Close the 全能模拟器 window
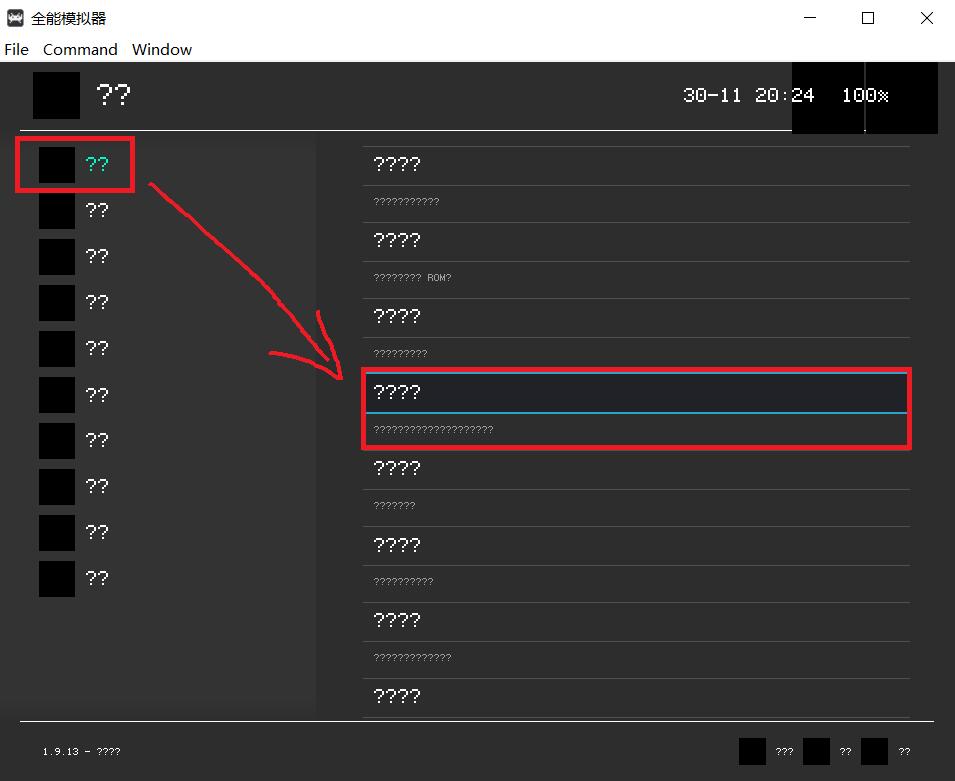The height and width of the screenshot is (781, 955). point(926,18)
